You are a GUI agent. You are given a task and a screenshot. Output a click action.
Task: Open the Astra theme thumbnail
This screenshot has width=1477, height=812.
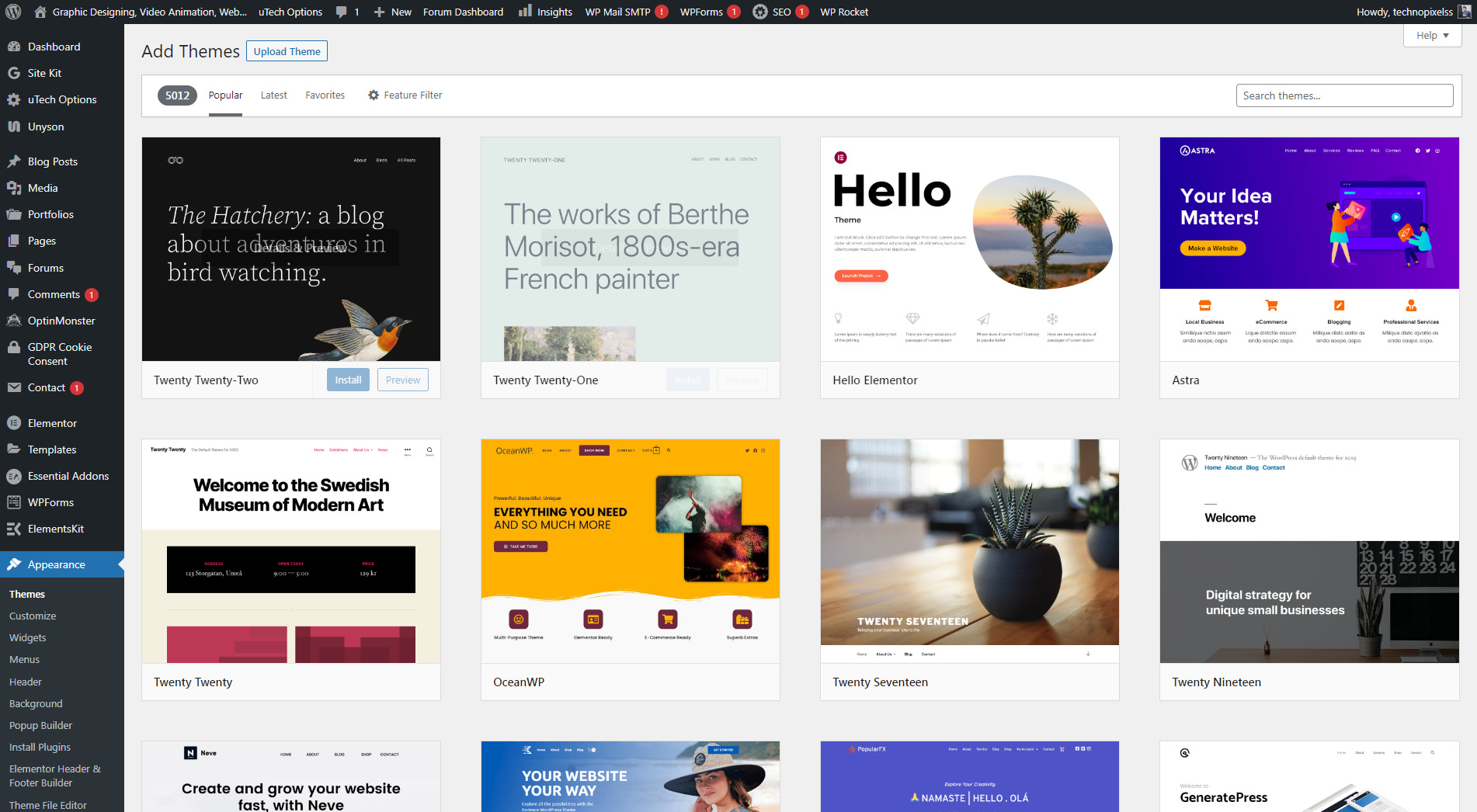[1309, 249]
